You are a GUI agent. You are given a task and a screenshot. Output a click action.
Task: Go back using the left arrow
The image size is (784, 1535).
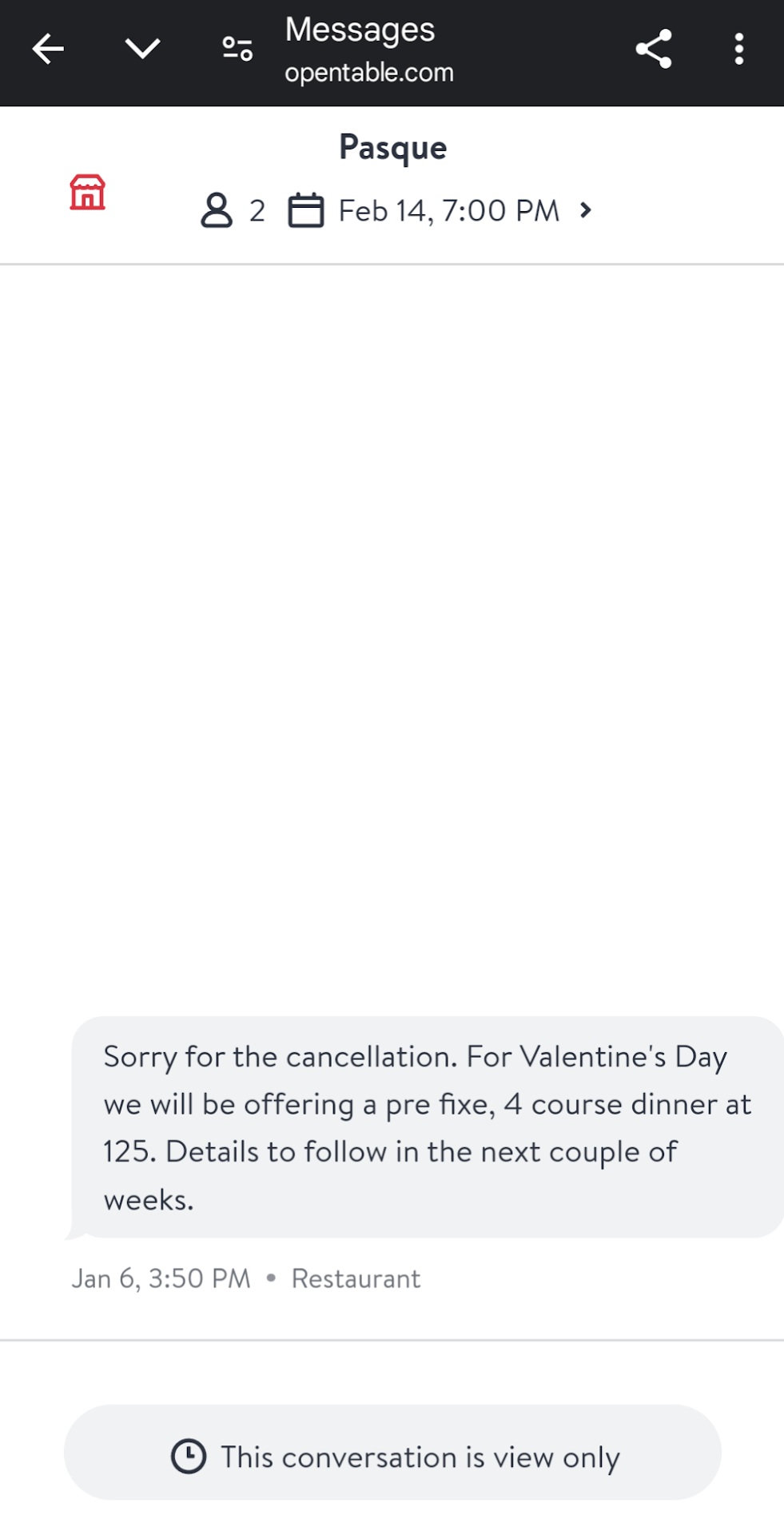(x=48, y=50)
